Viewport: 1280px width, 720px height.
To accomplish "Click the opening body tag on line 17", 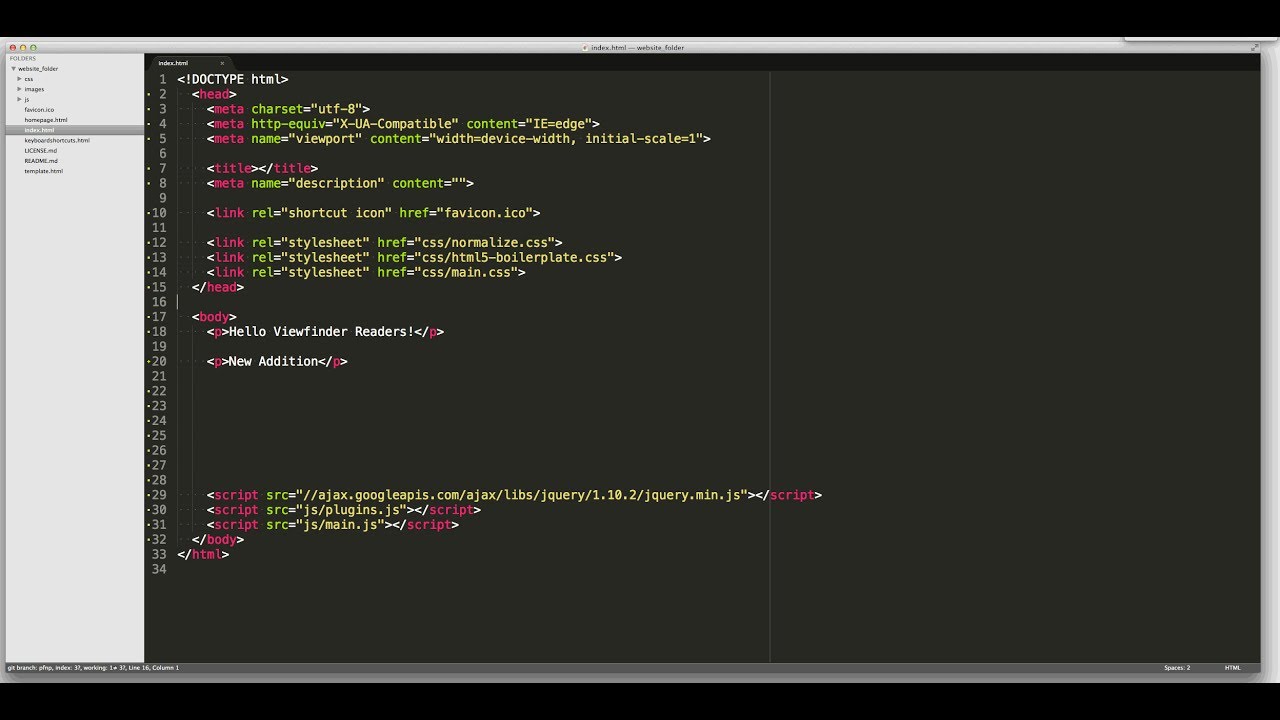I will [x=214, y=317].
